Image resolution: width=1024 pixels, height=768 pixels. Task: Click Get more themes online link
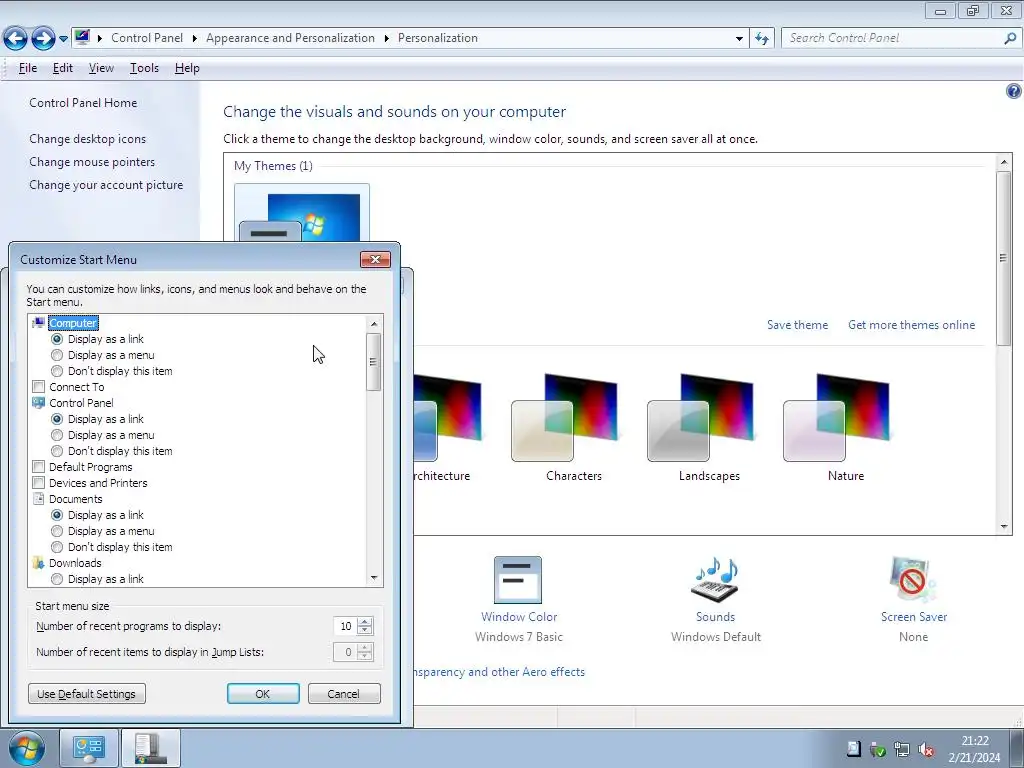[912, 325]
